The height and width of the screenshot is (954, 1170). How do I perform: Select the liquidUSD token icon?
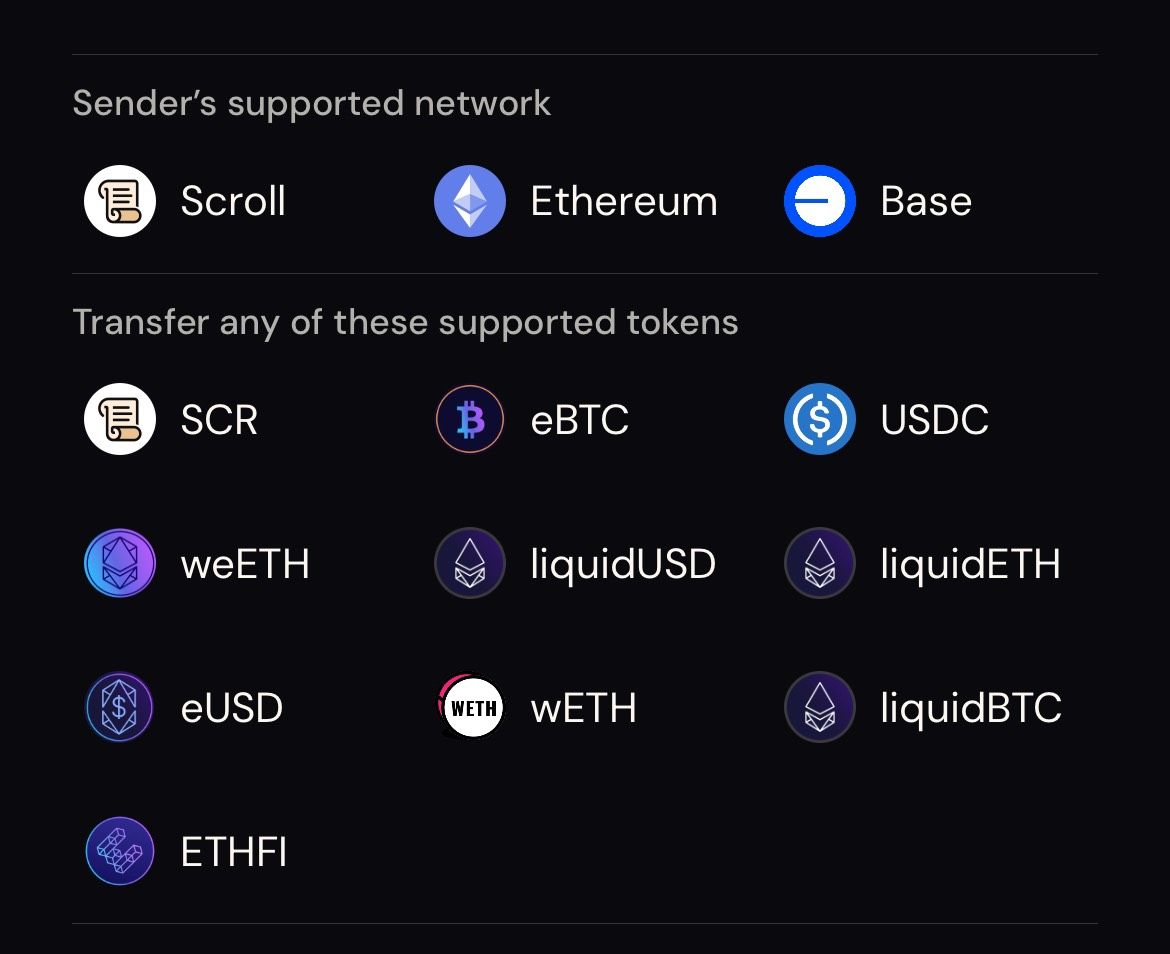(470, 564)
